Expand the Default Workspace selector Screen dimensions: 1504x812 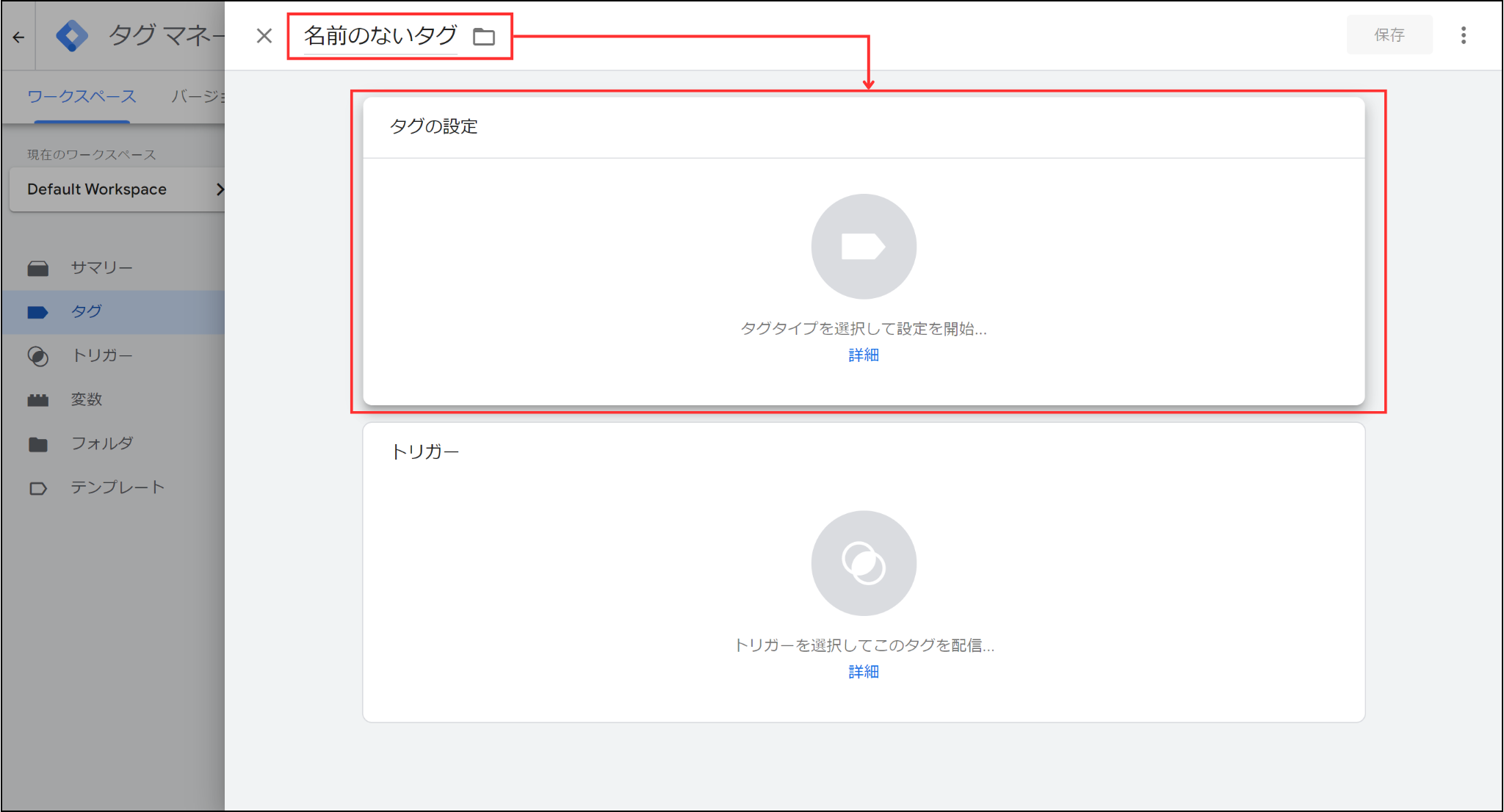pos(117,189)
